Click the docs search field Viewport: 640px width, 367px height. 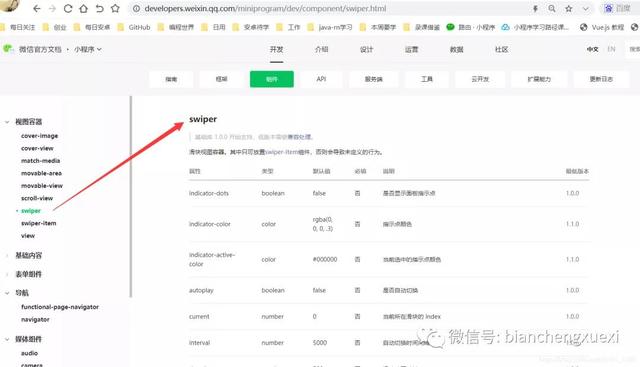pos(633,49)
